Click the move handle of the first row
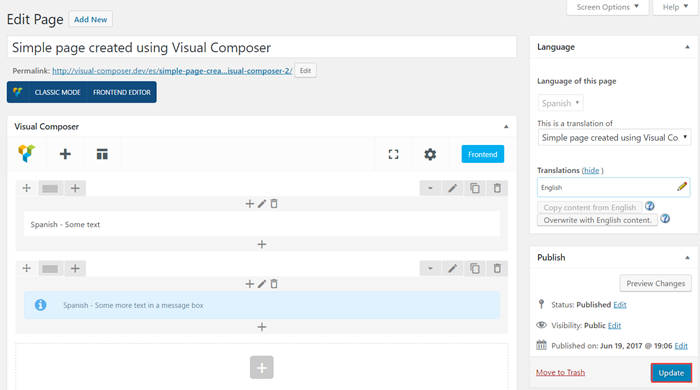Image resolution: width=700 pixels, height=390 pixels. (27, 188)
